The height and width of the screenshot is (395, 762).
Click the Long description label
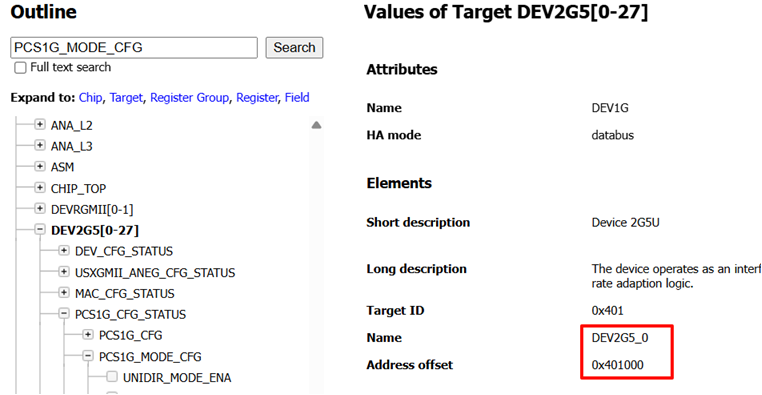click(416, 269)
